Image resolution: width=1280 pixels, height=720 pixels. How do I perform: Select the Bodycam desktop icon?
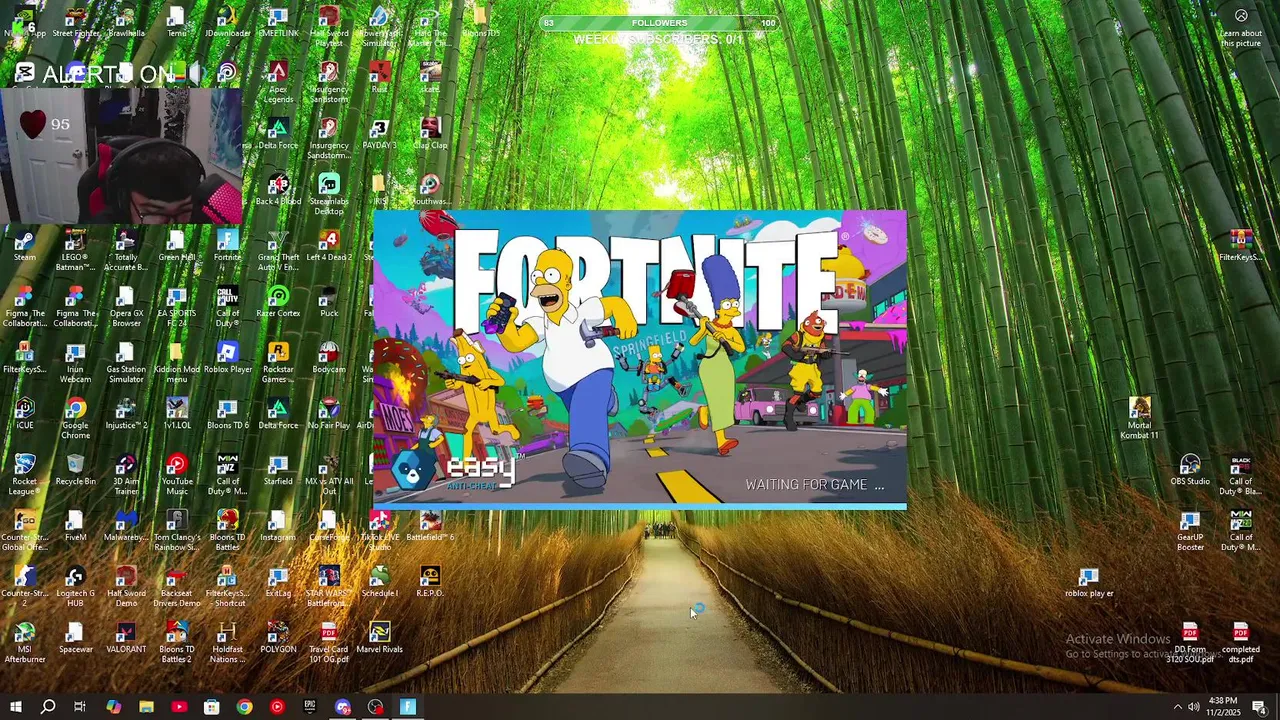pyautogui.click(x=329, y=359)
